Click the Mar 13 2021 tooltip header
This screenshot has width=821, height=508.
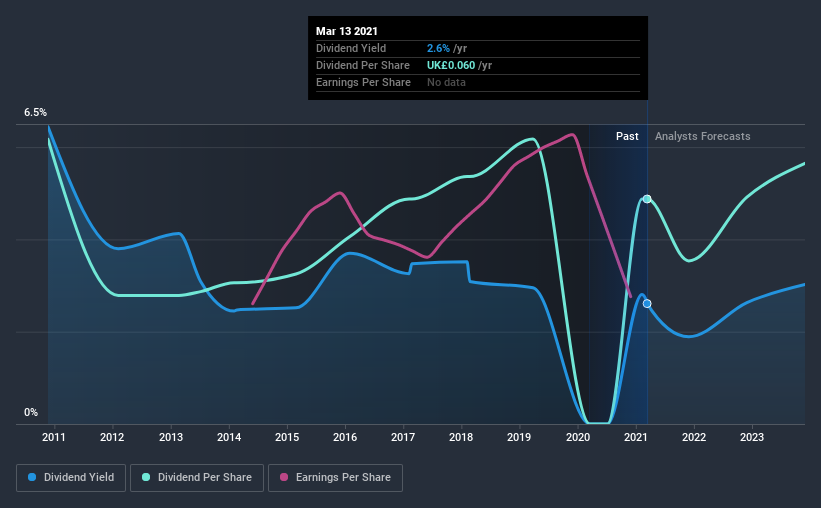tap(347, 31)
